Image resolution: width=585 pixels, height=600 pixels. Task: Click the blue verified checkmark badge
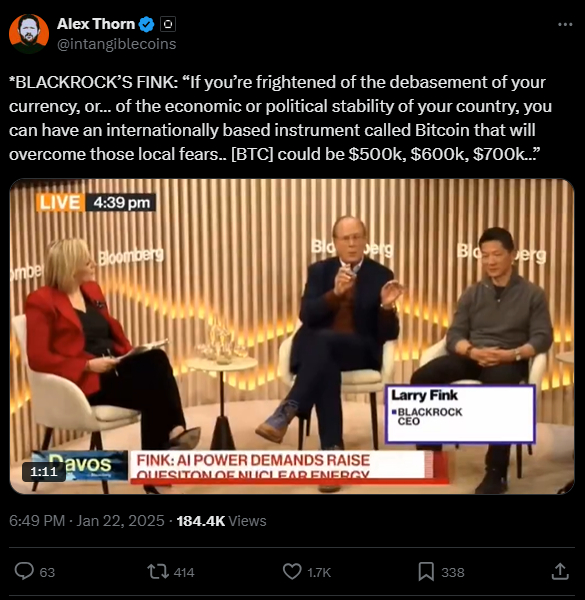147,24
